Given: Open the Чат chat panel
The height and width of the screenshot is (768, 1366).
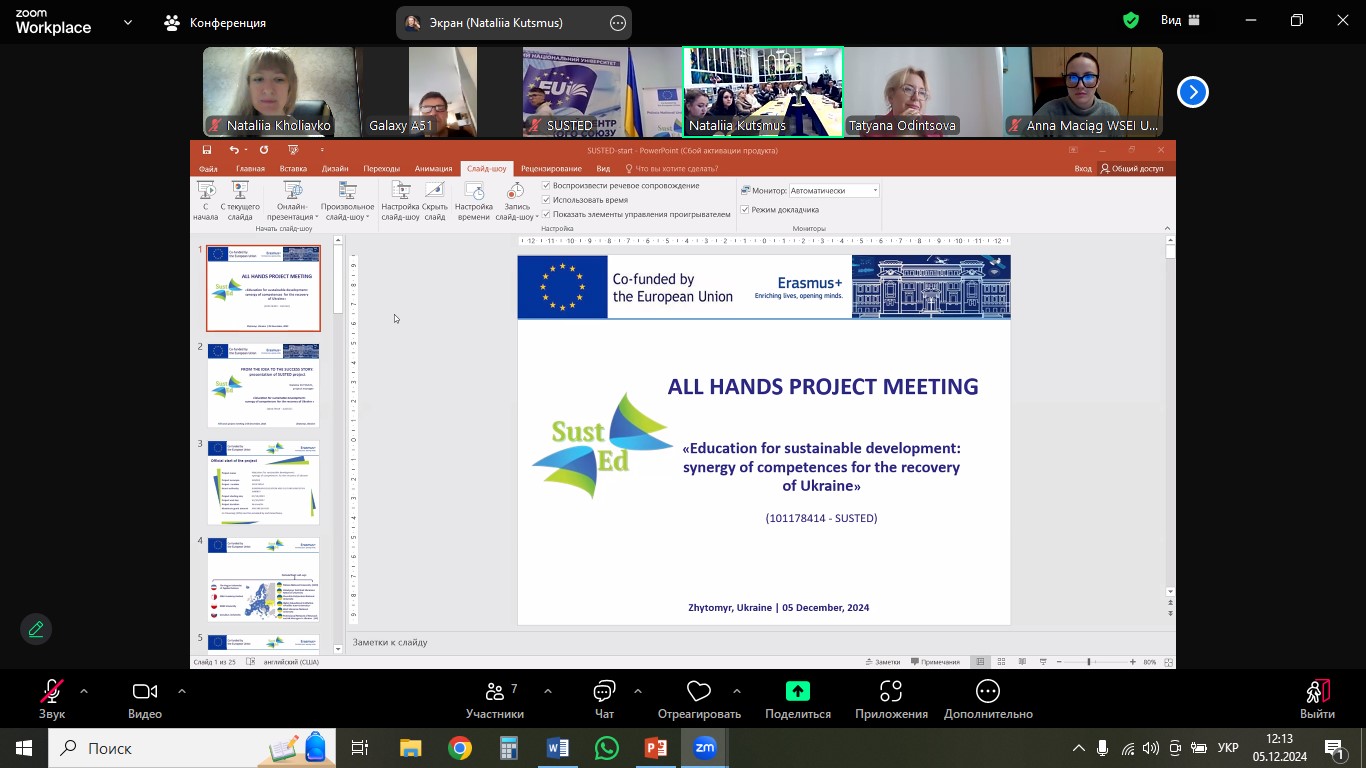Looking at the screenshot, I should pyautogui.click(x=604, y=692).
